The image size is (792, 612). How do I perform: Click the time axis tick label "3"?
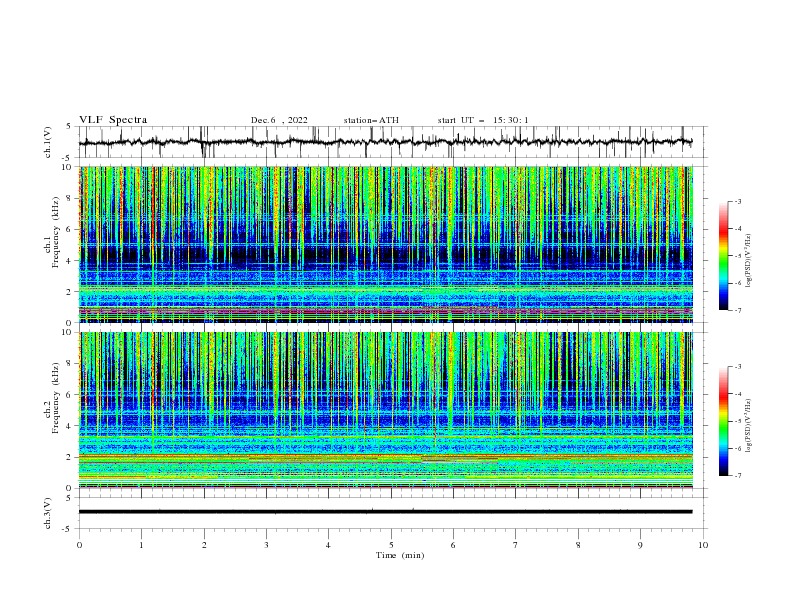coord(266,545)
